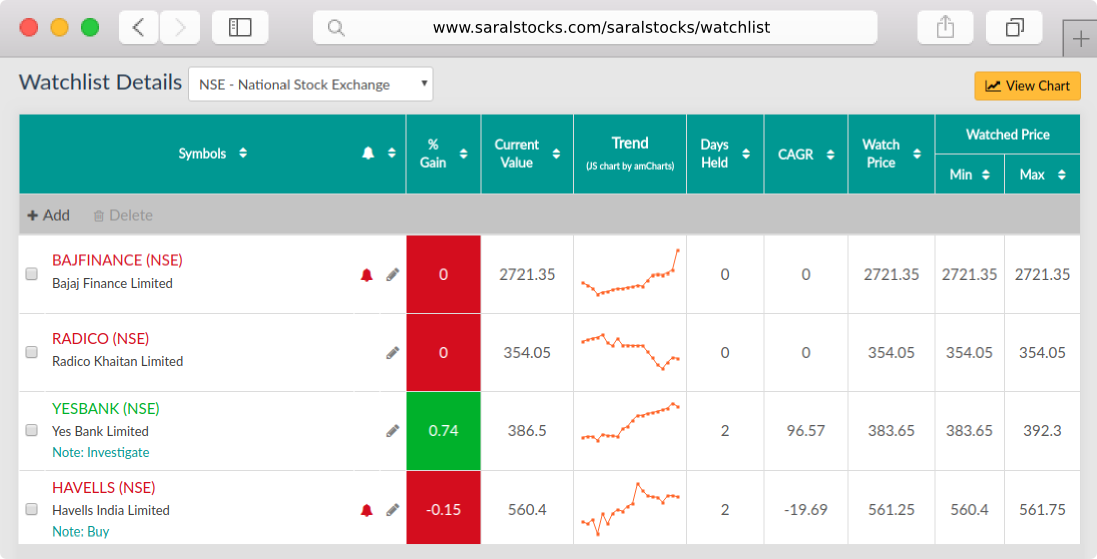Click the green 0.74 gain cell
The height and width of the screenshot is (559, 1097).
(444, 431)
